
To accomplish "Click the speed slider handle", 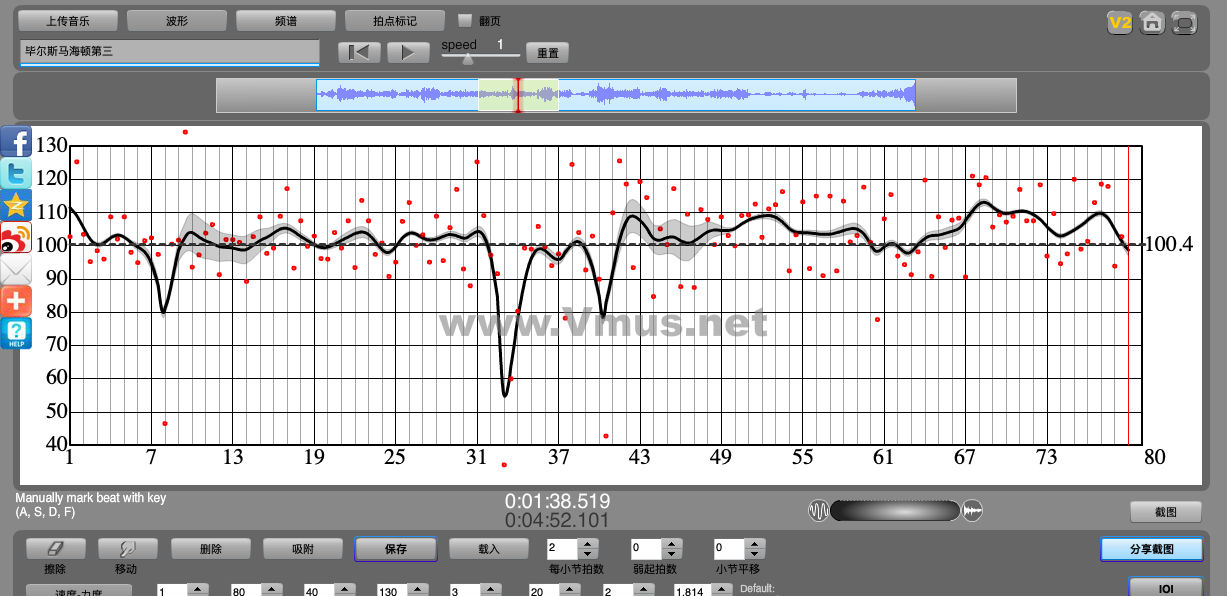I will pos(467,59).
